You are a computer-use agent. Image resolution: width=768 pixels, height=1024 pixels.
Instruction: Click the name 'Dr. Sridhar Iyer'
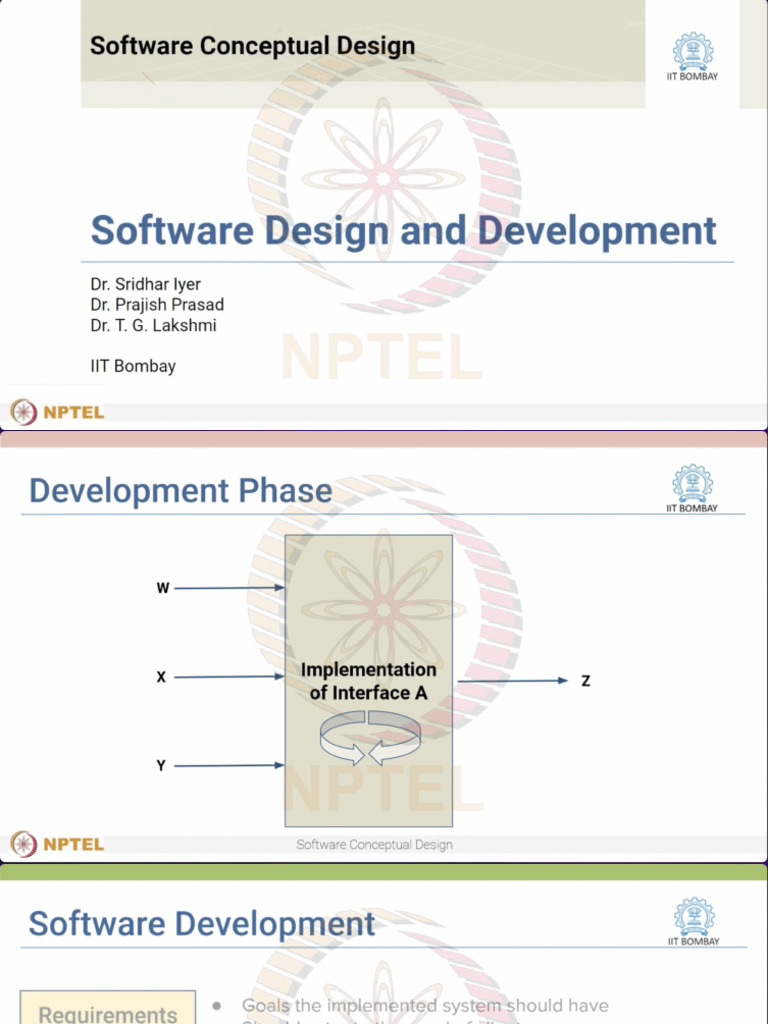(146, 284)
